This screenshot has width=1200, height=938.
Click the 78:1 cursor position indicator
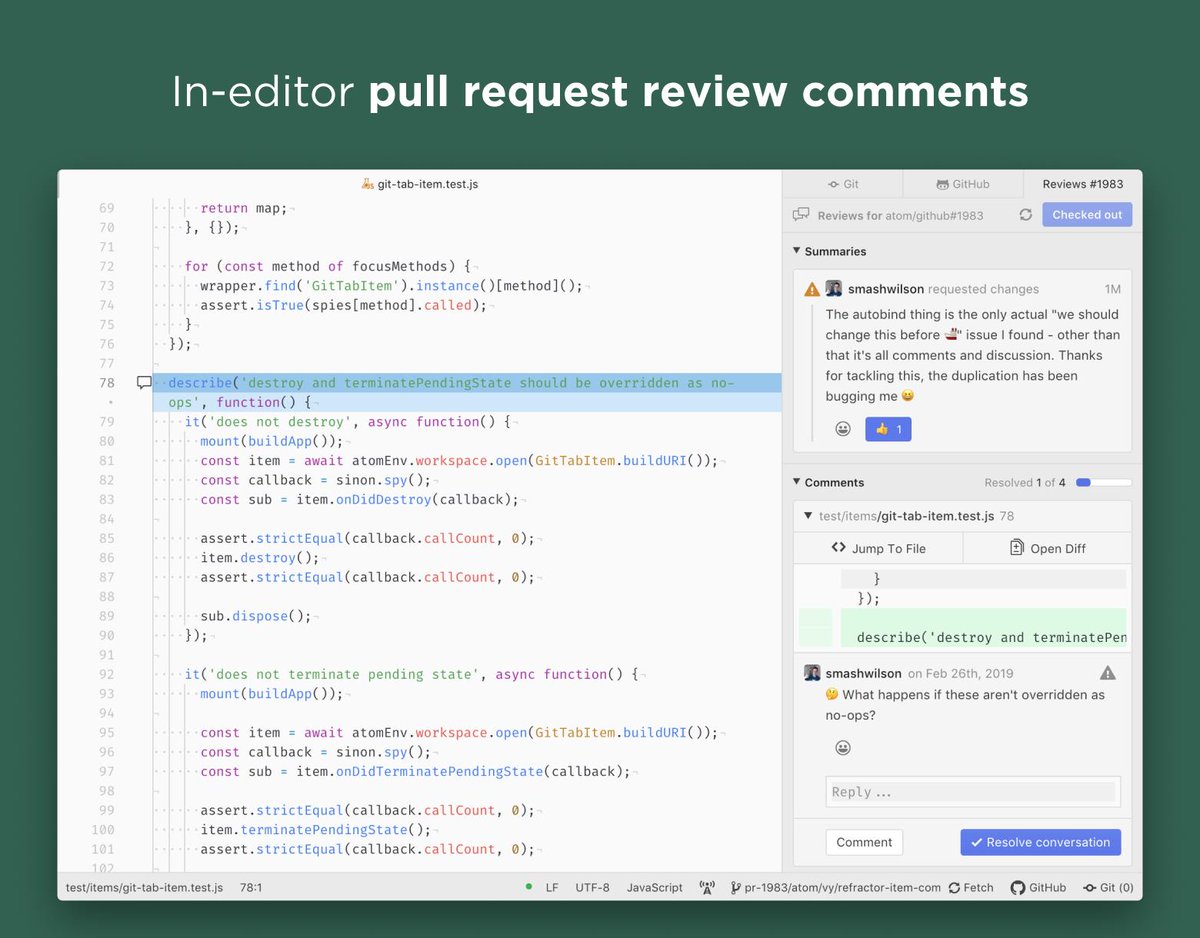pyautogui.click(x=251, y=887)
